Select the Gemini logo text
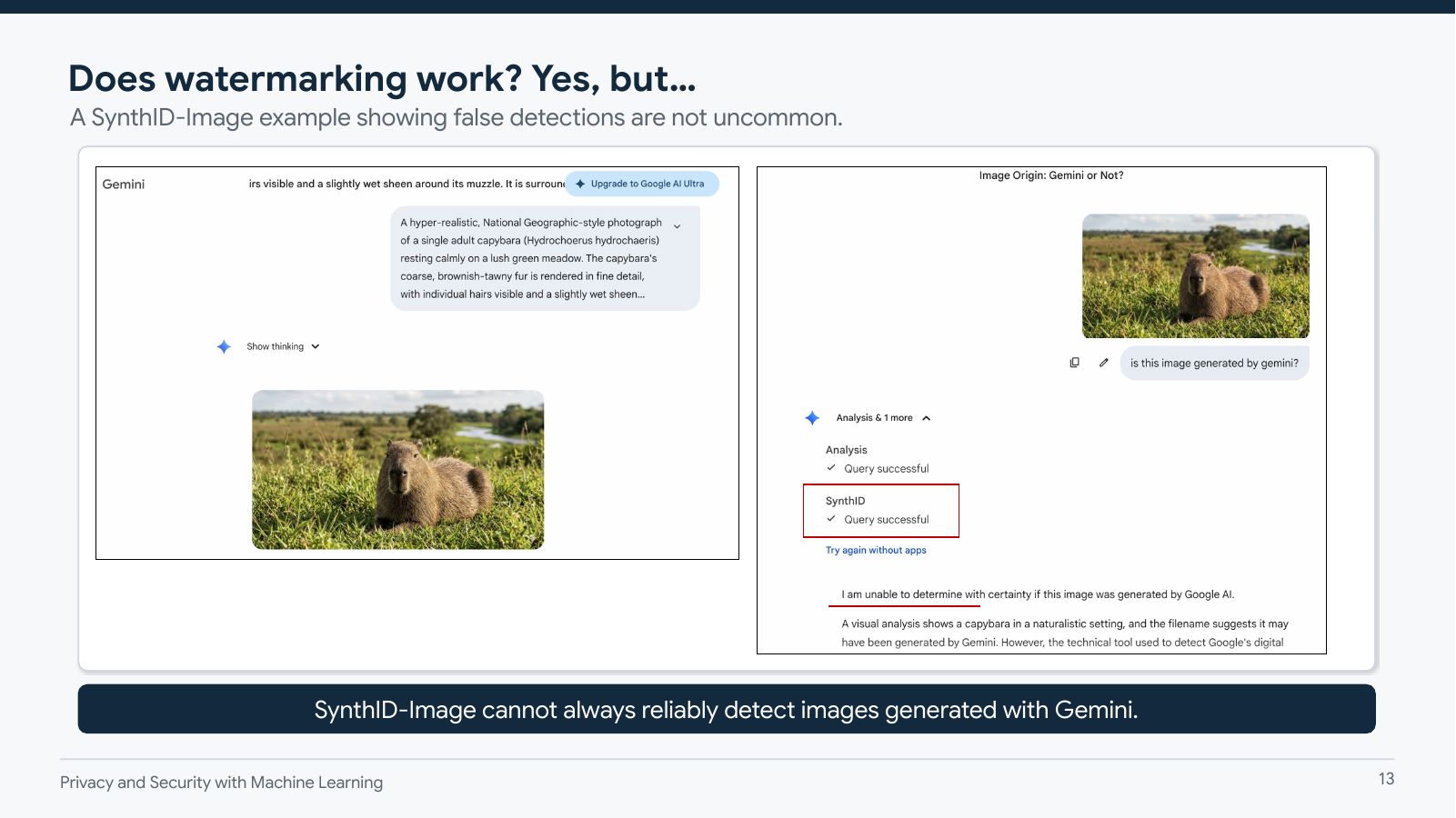 click(x=123, y=184)
